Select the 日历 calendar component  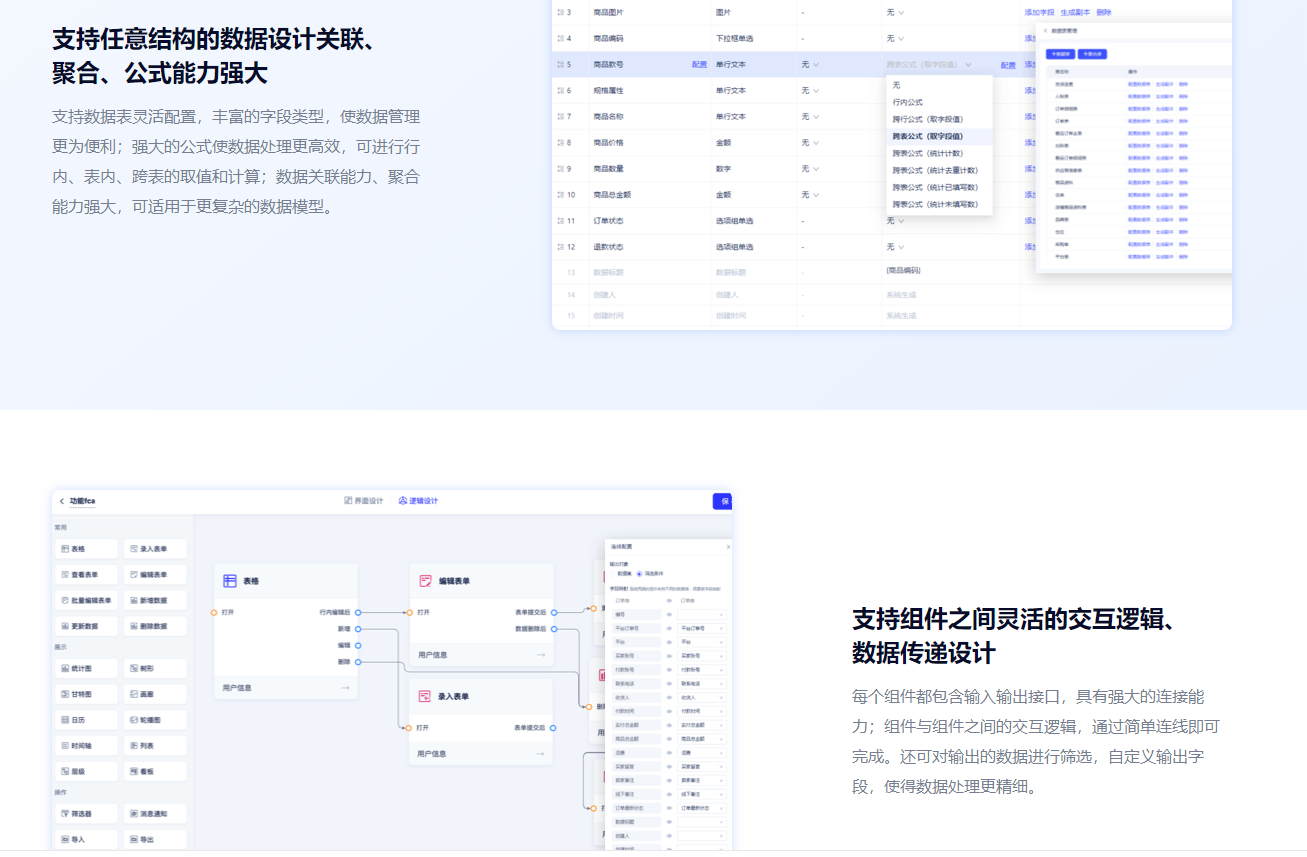(x=86, y=720)
